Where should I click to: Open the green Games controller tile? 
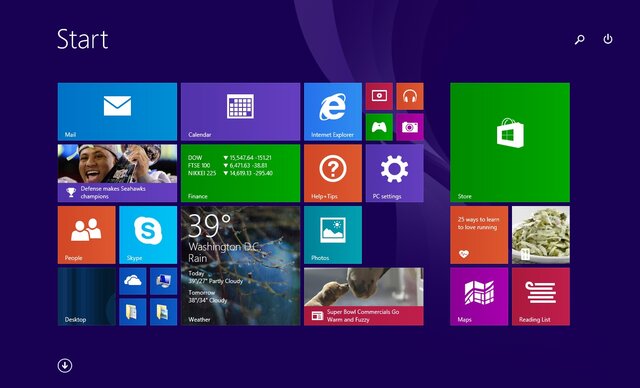(x=379, y=127)
